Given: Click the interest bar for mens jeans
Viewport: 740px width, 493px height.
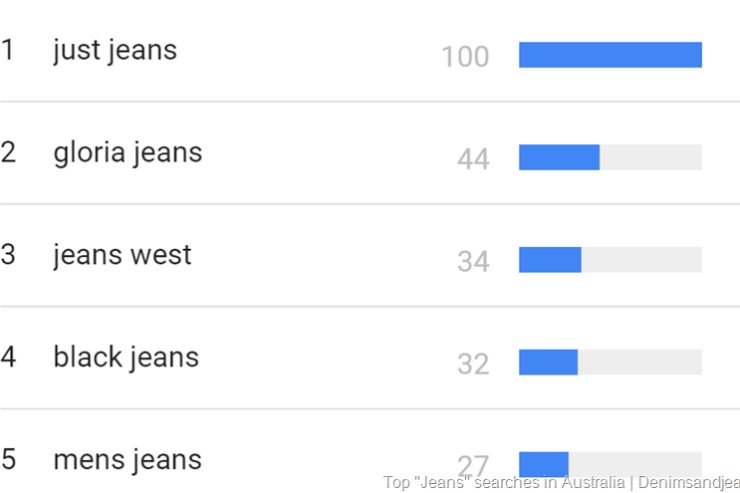Looking at the screenshot, I should [610, 462].
